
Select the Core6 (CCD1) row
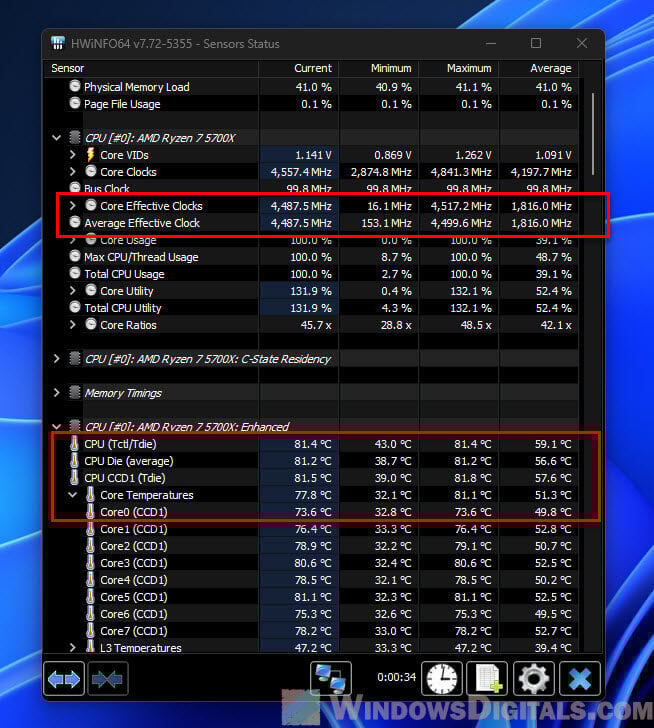tap(311, 614)
